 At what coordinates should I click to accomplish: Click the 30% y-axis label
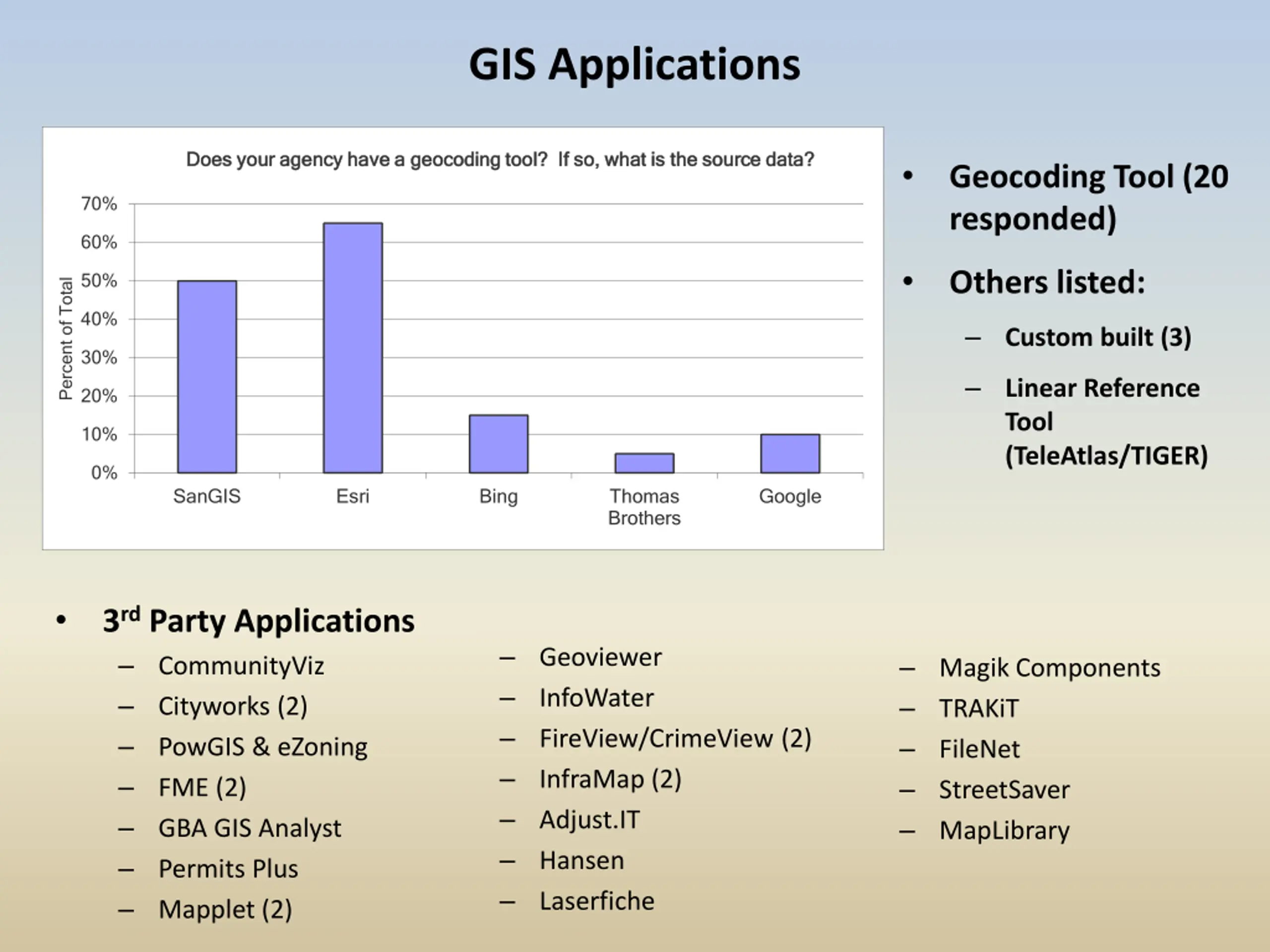[99, 357]
